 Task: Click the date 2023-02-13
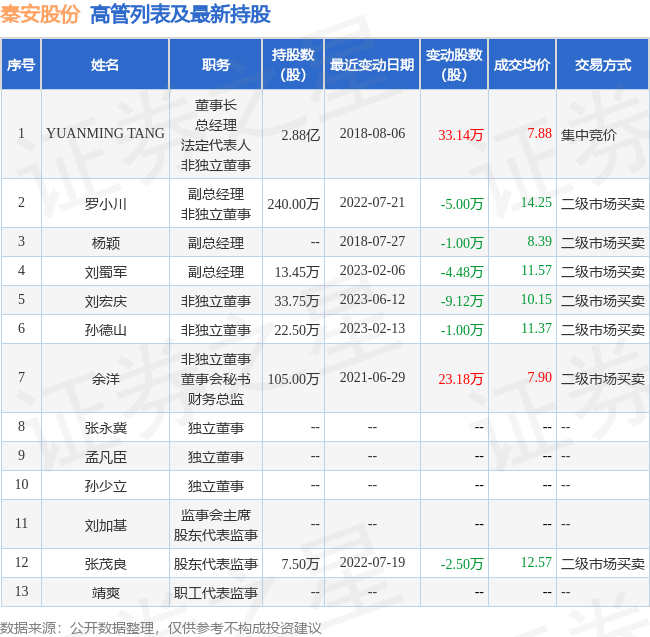click(372, 328)
